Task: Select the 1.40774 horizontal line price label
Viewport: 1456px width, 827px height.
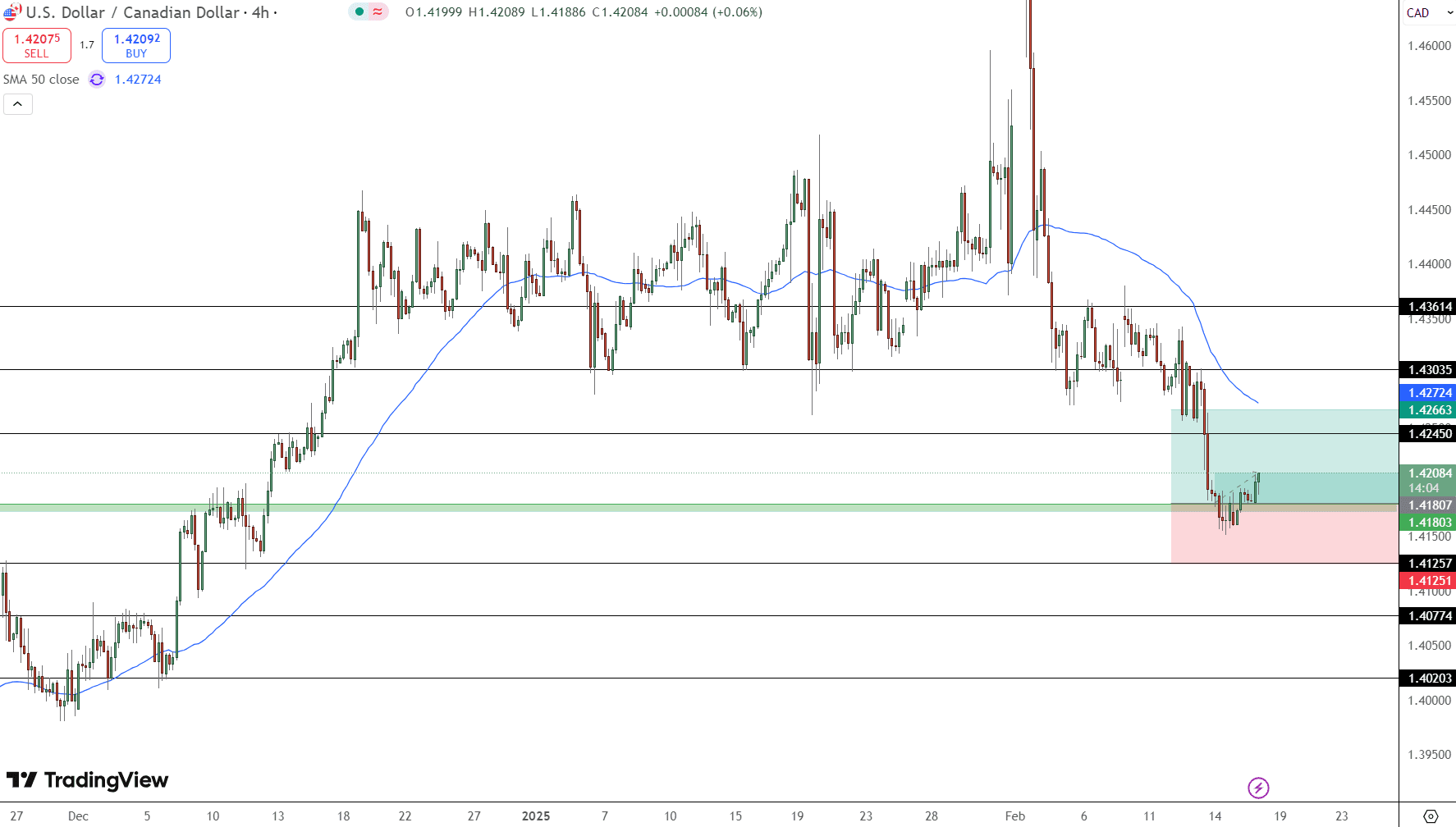Action: click(1428, 616)
